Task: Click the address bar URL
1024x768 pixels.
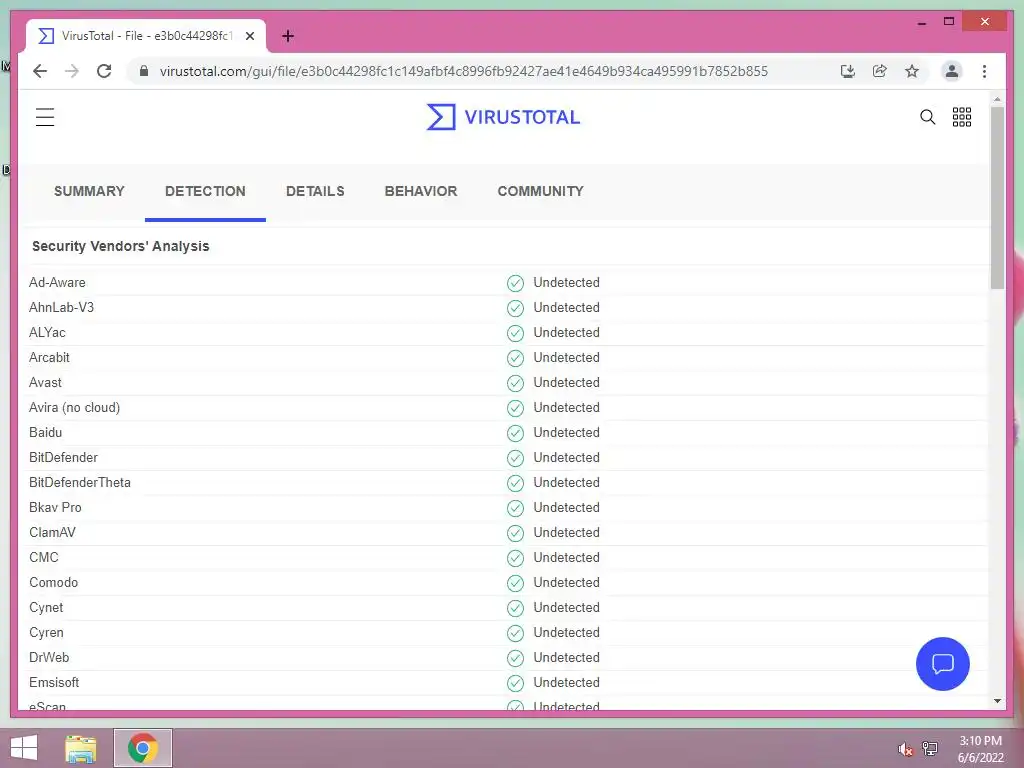Action: 464,71
